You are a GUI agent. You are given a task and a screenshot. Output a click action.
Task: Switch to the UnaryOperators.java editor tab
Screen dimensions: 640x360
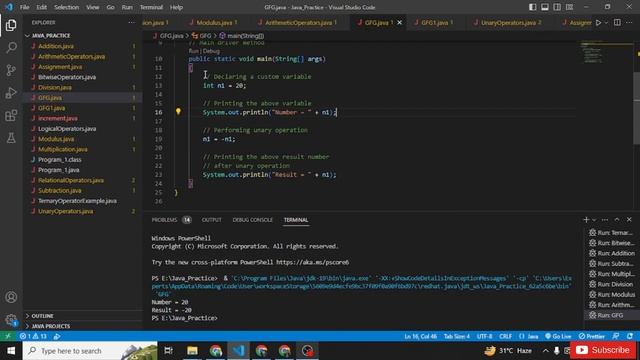508,22
